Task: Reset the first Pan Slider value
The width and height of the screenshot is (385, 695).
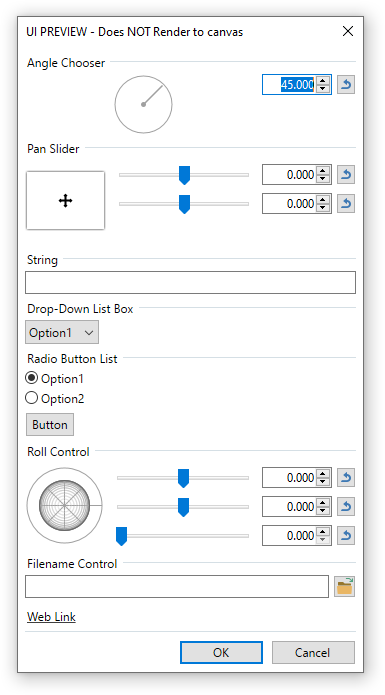Action: (x=346, y=175)
